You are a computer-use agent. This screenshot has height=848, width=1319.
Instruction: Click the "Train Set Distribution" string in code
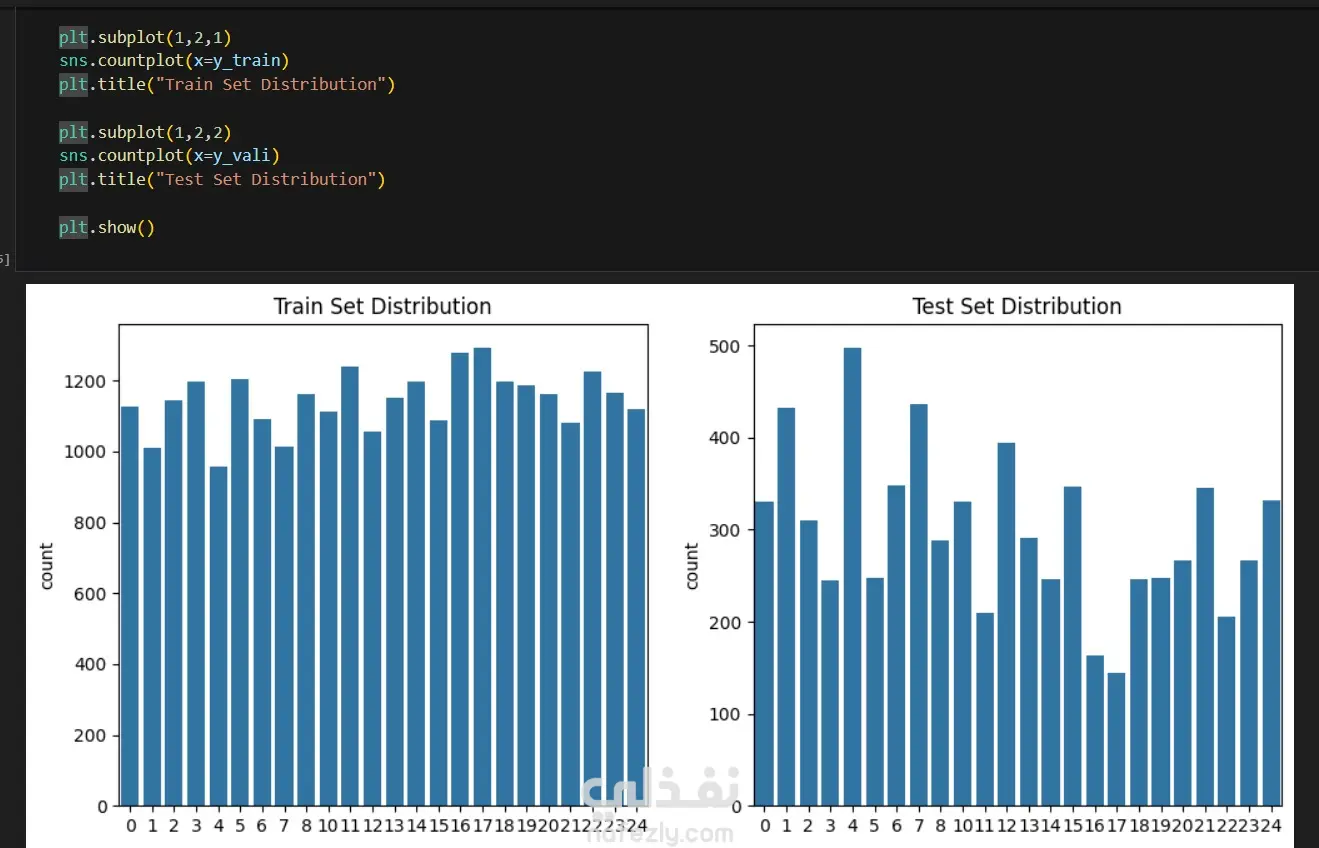pos(270,85)
